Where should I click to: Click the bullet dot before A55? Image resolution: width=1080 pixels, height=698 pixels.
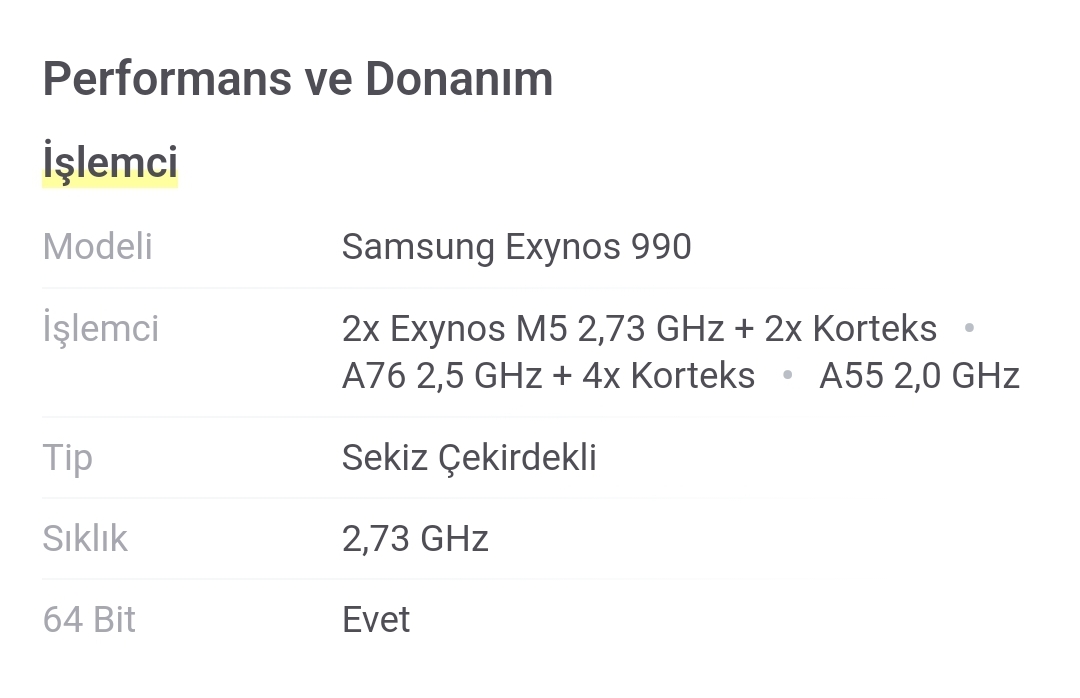[788, 376]
